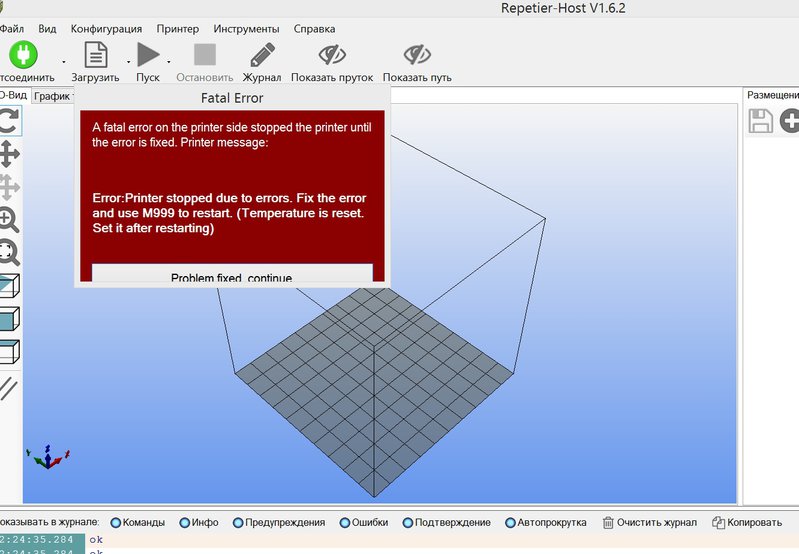The width and height of the screenshot is (799, 554).
Task: Toggle Показать путь travel path visibility
Action: pos(417,54)
